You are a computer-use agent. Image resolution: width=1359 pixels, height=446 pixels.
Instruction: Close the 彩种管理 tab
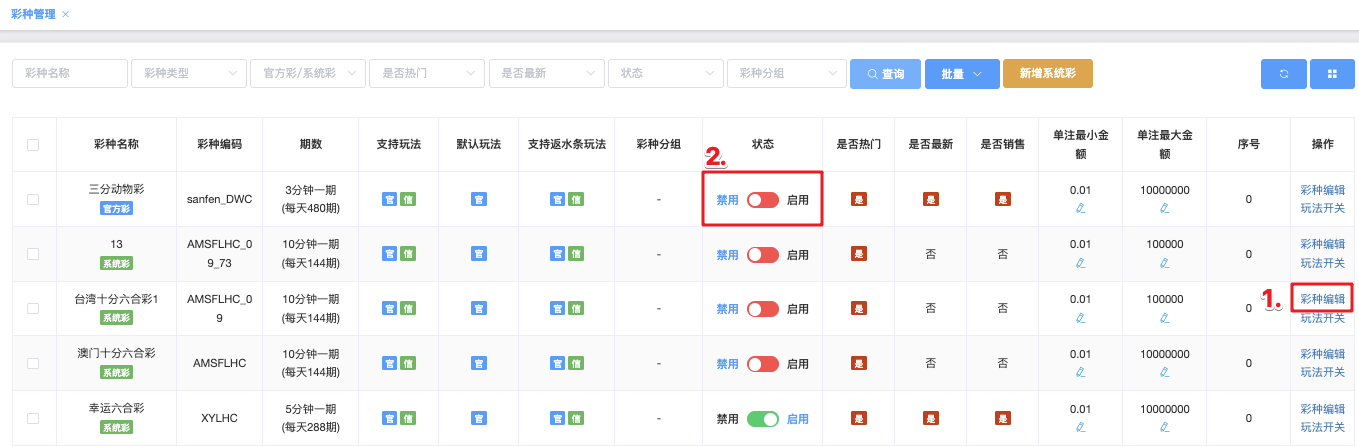coord(66,14)
